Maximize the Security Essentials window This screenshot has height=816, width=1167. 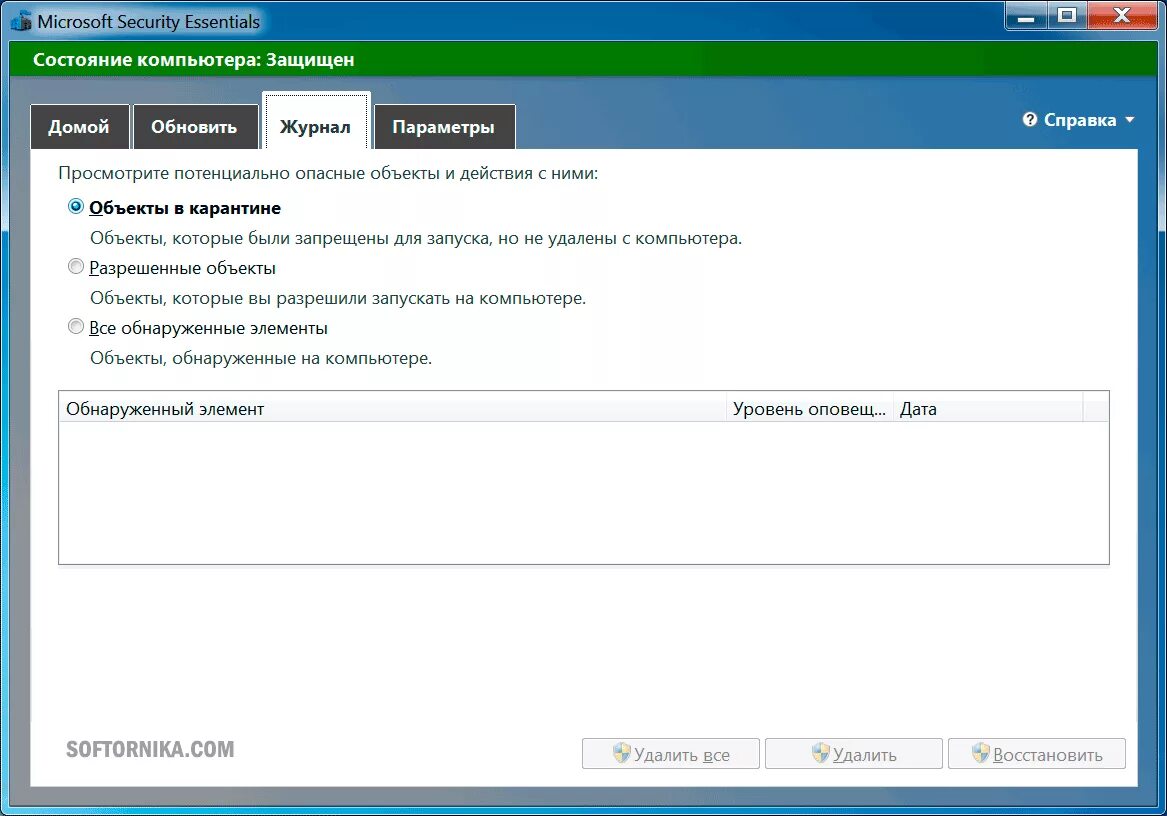[x=1067, y=16]
